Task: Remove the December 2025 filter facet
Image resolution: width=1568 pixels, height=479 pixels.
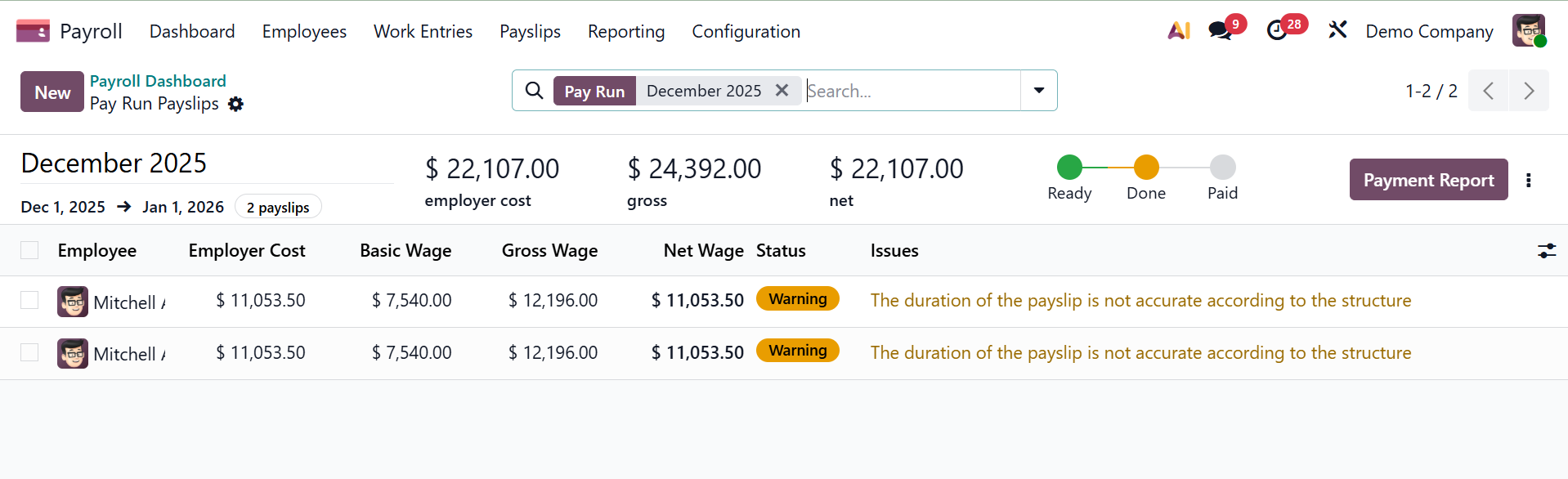Action: tap(782, 91)
